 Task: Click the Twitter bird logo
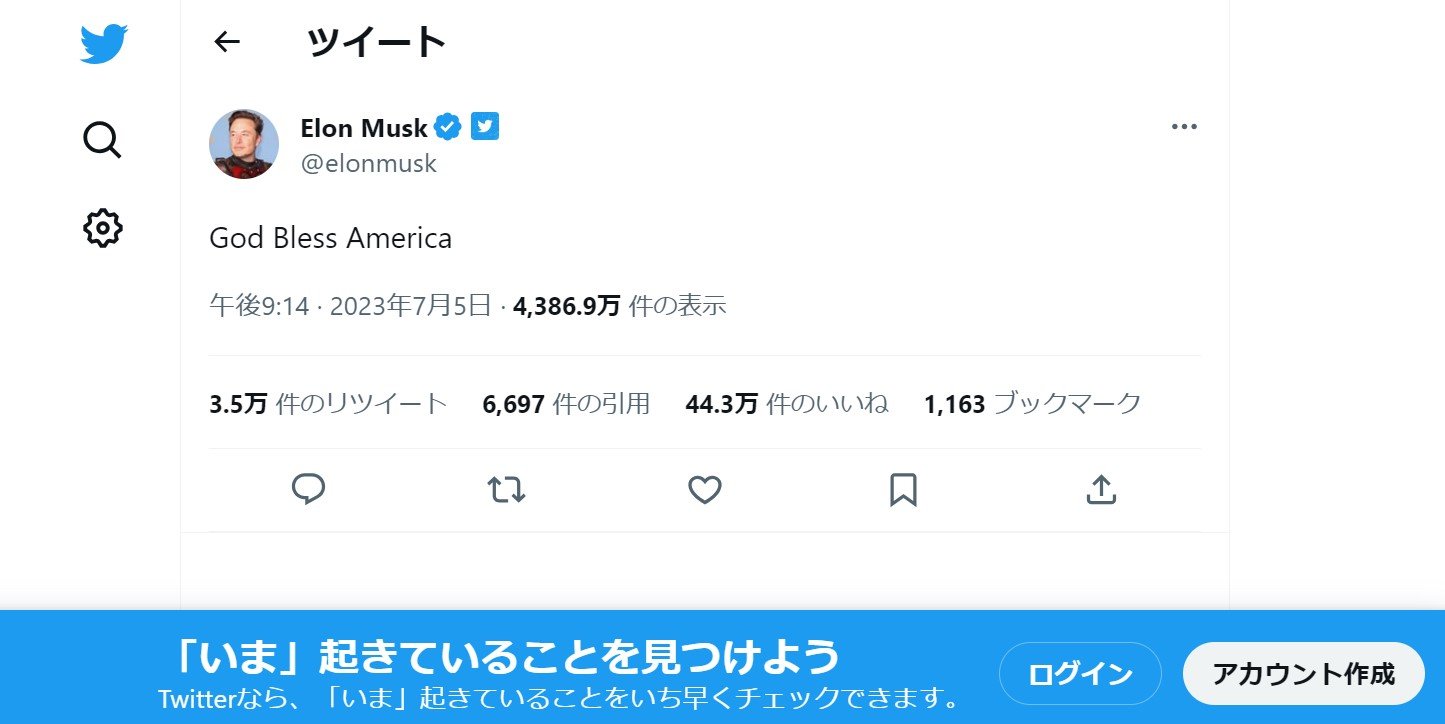[x=104, y=44]
